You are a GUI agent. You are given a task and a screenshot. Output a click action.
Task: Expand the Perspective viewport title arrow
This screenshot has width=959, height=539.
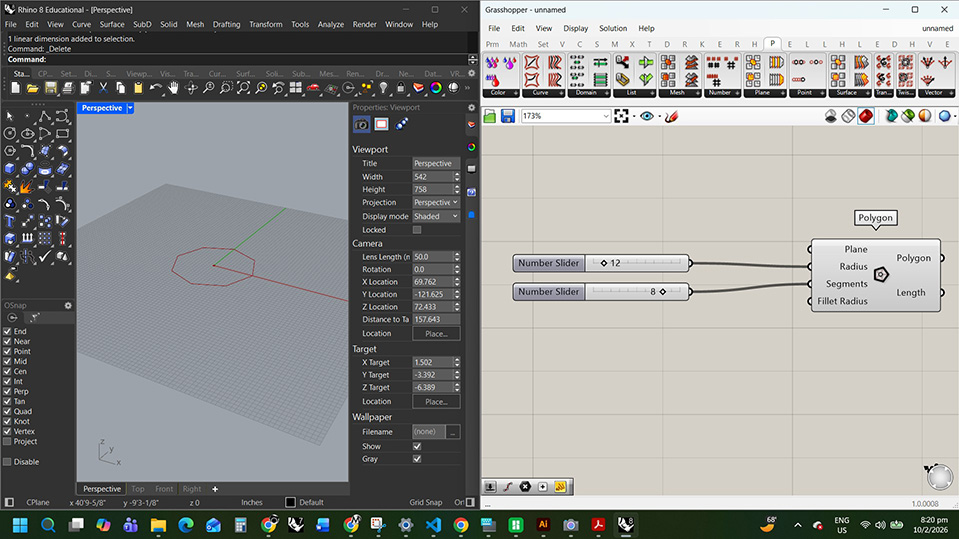(x=130, y=108)
